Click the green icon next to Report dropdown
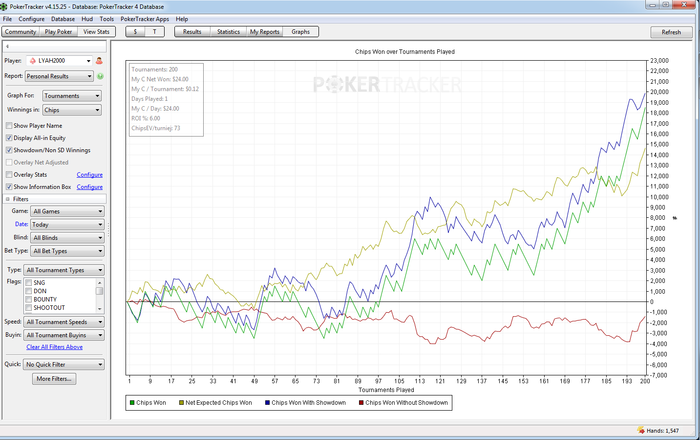The image size is (700, 440). tap(101, 76)
